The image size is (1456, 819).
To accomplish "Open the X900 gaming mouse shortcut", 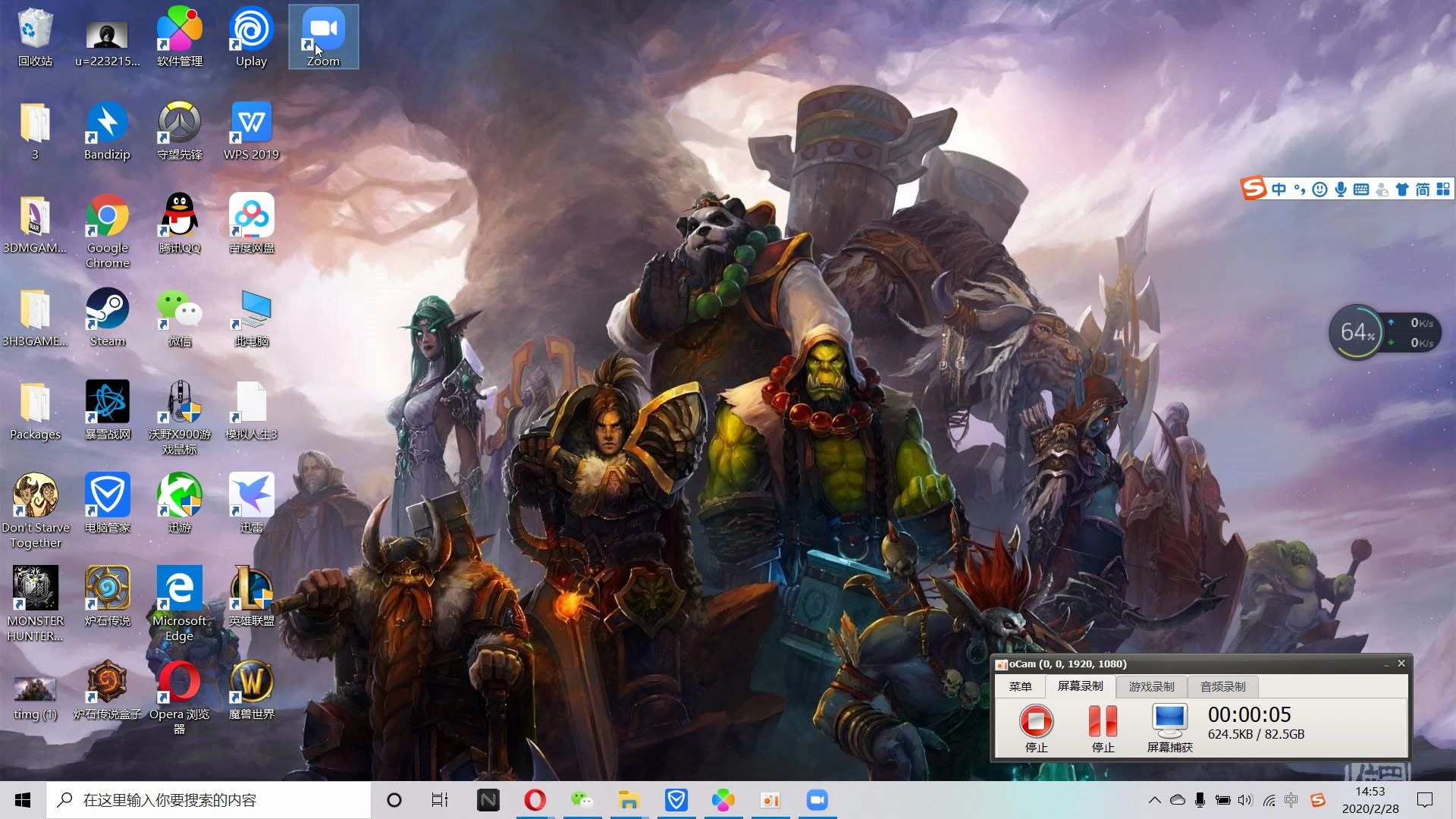I will pos(180,417).
